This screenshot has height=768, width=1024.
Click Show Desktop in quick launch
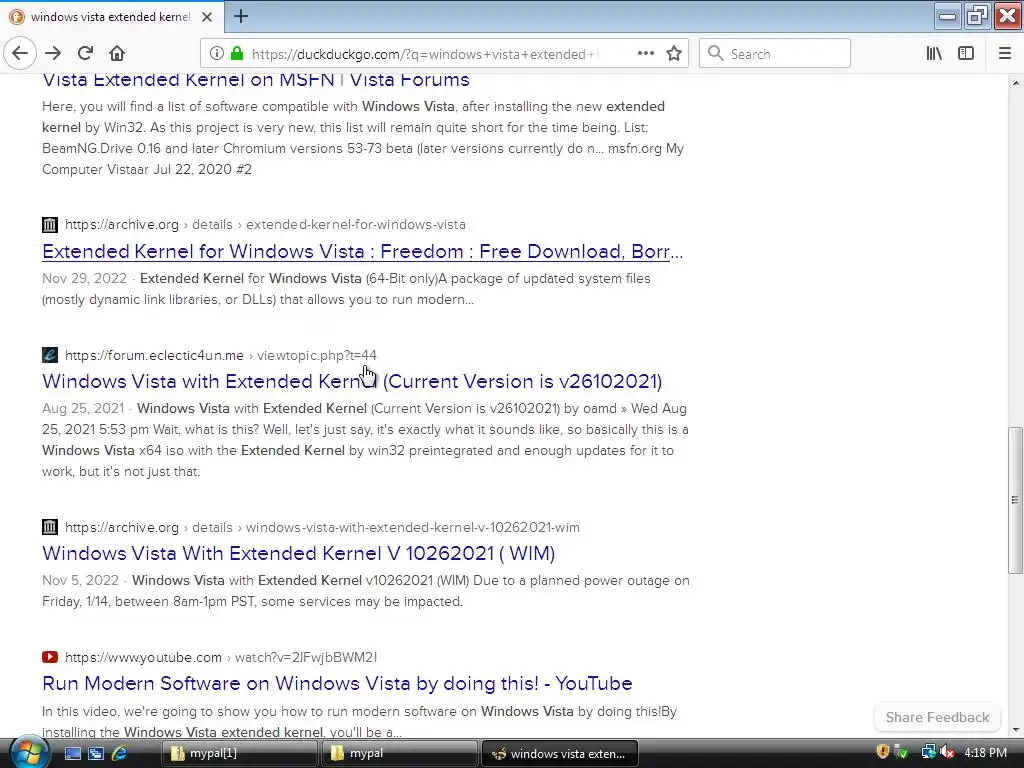pos(72,754)
